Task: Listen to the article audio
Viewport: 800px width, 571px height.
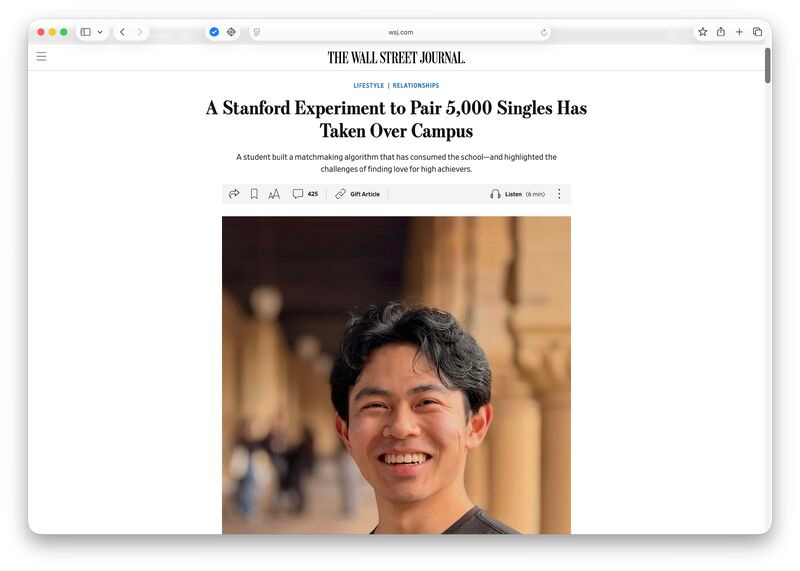Action: click(x=517, y=194)
